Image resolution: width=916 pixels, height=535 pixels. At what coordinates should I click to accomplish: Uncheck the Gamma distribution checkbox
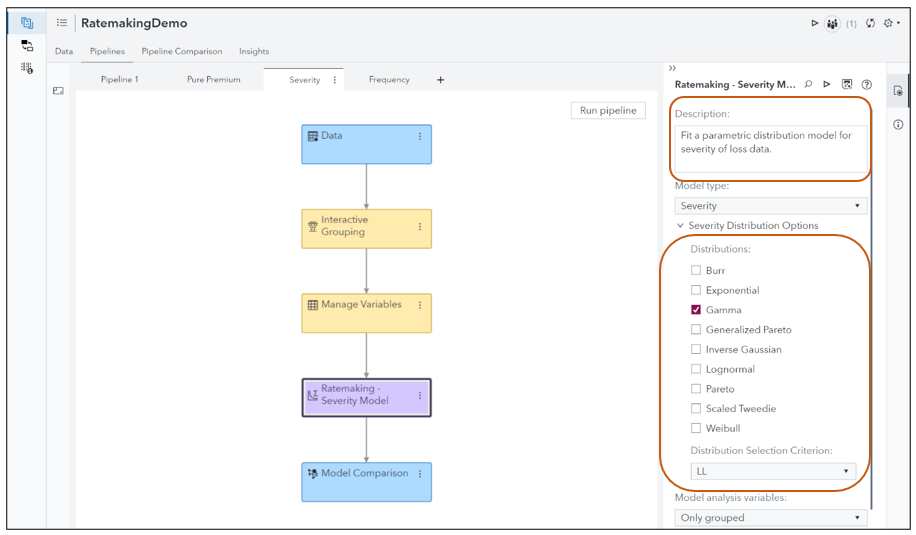696,310
